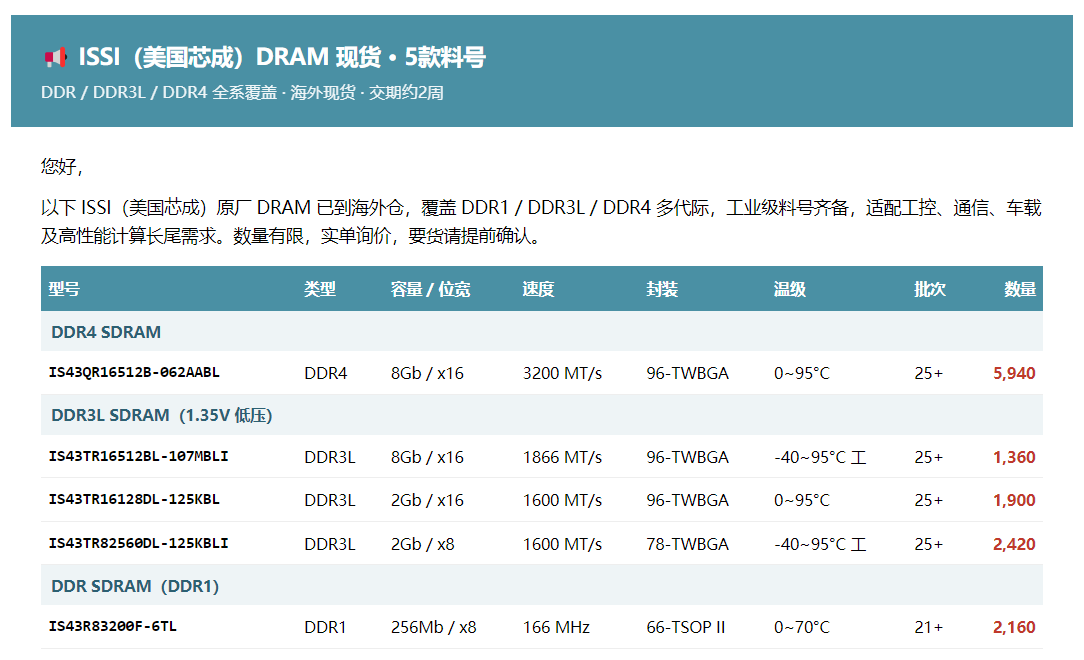
Task: Click the '21+' batch cell
Action: coord(928,627)
